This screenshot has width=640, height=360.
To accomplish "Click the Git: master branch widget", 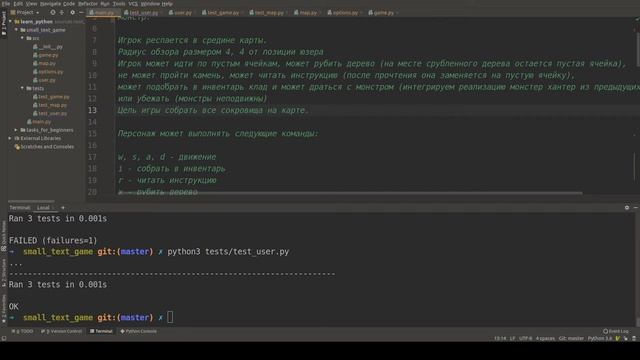I will click(x=571, y=338).
